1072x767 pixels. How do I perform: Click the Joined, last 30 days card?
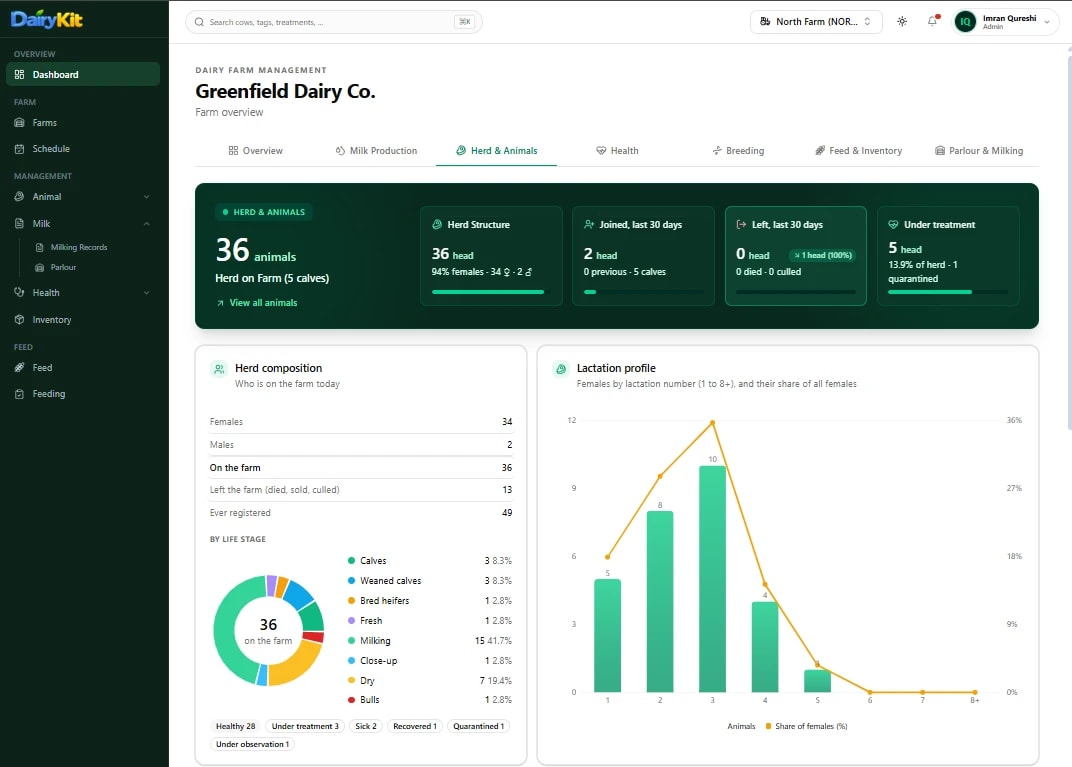643,256
